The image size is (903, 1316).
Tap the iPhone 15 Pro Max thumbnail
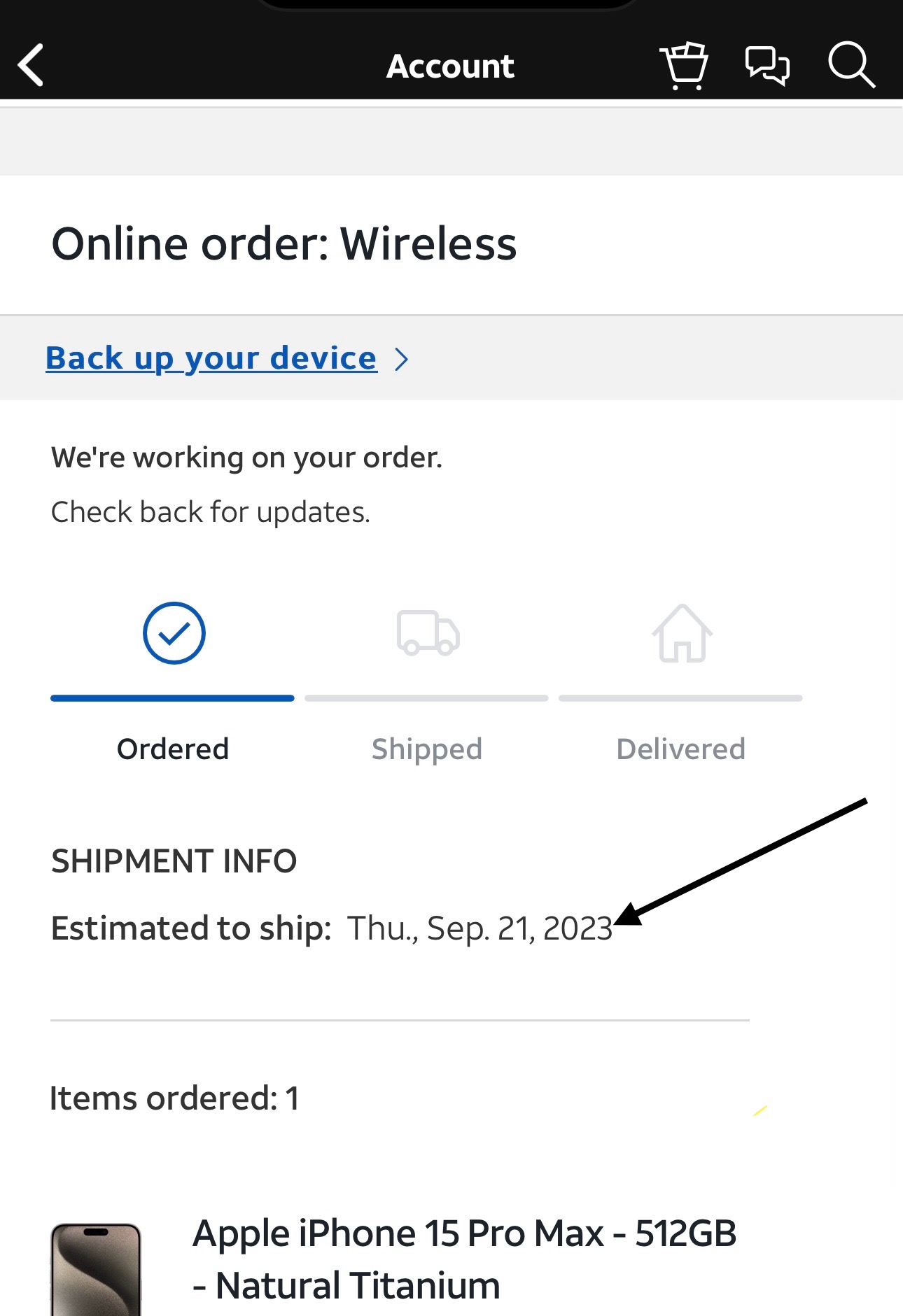pyautogui.click(x=96, y=1269)
